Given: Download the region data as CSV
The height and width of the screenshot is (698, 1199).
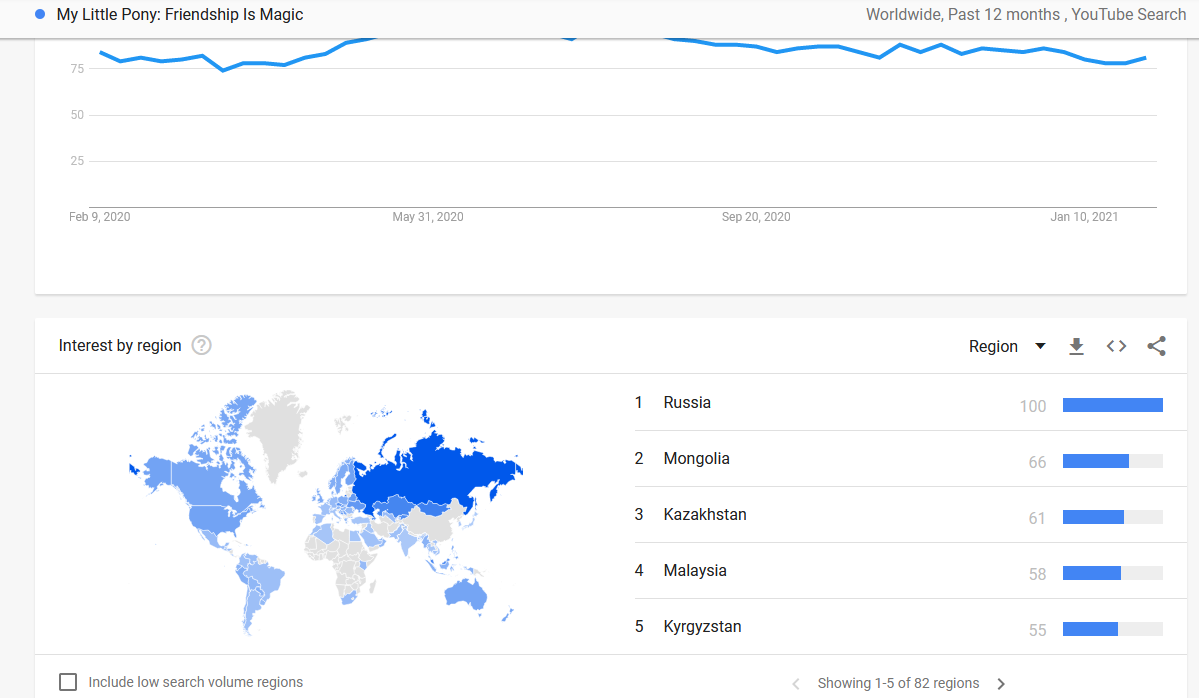Looking at the screenshot, I should 1076,346.
